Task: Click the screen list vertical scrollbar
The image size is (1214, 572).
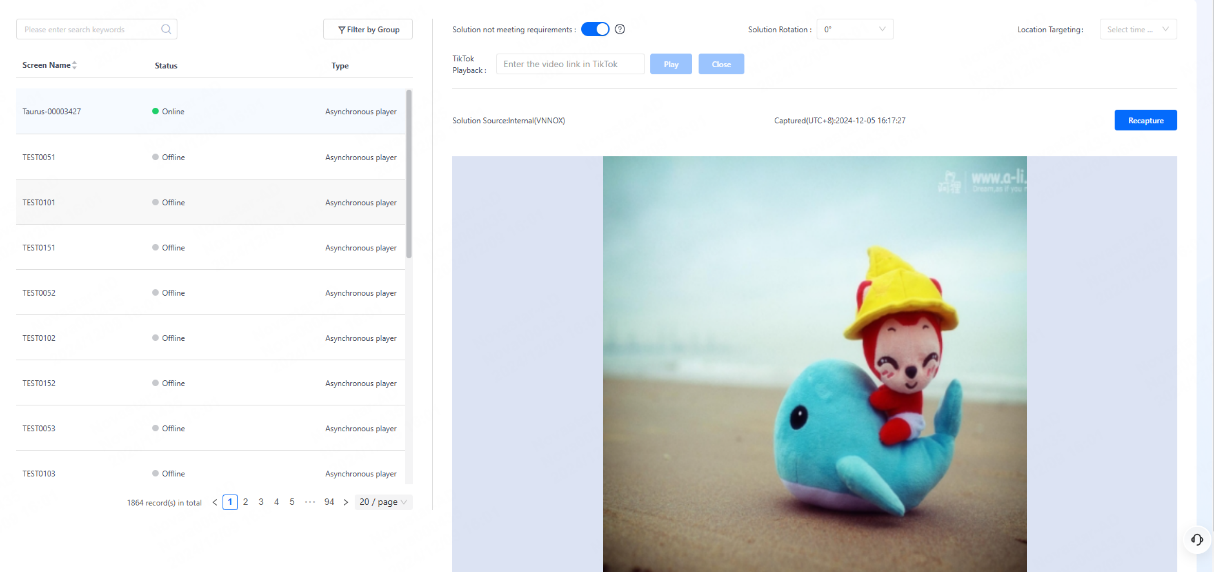Action: click(x=409, y=175)
